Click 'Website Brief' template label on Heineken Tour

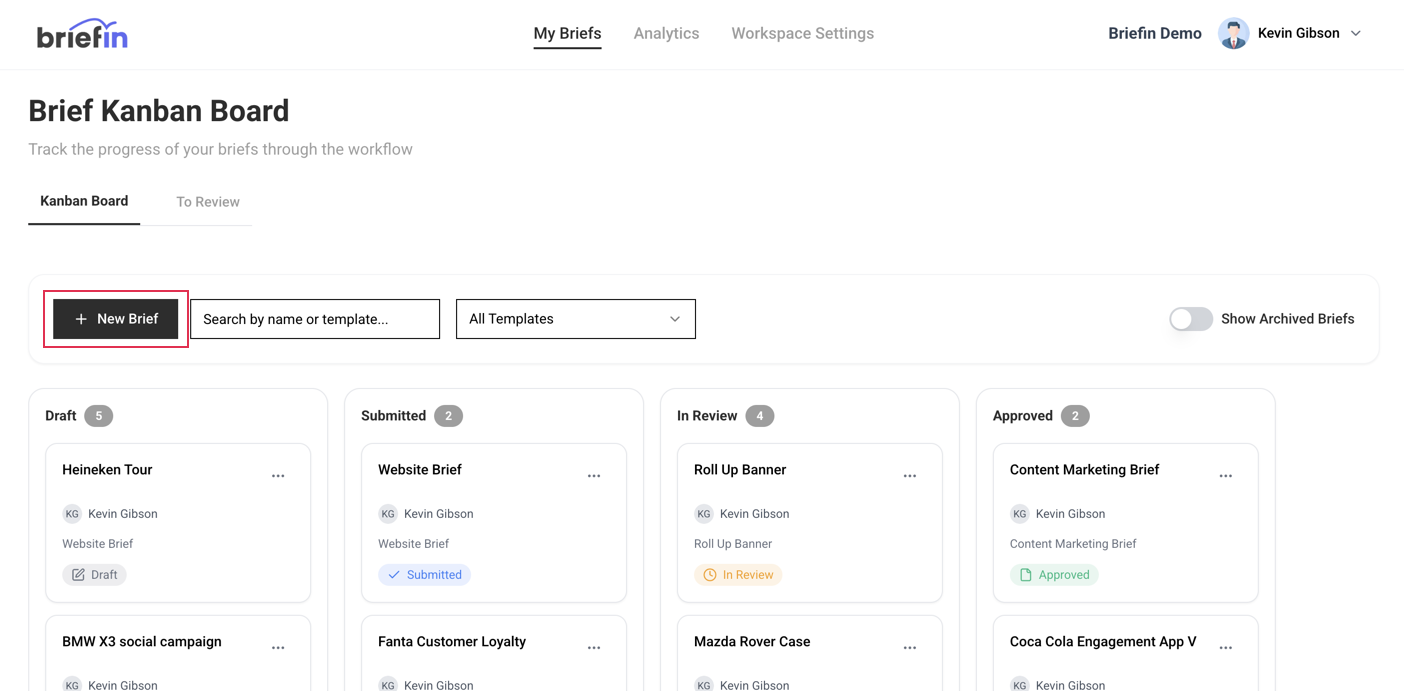98,544
